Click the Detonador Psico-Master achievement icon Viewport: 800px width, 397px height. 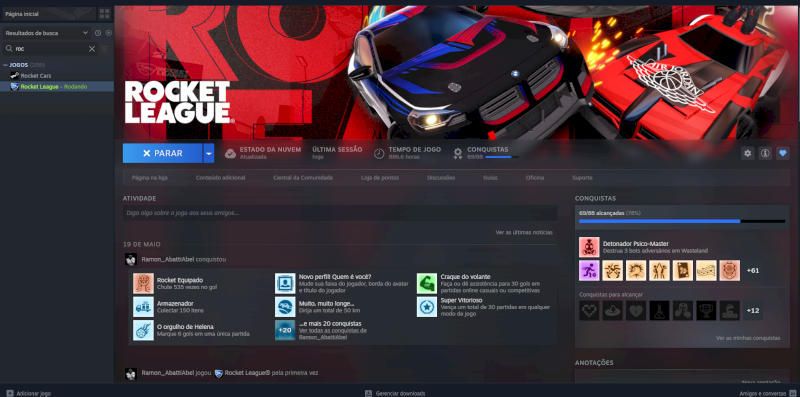click(589, 247)
